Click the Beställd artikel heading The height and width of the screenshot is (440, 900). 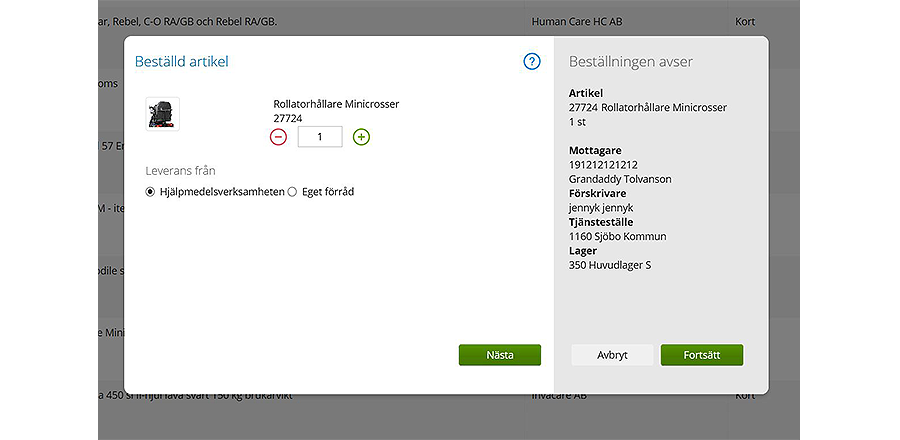coord(181,61)
